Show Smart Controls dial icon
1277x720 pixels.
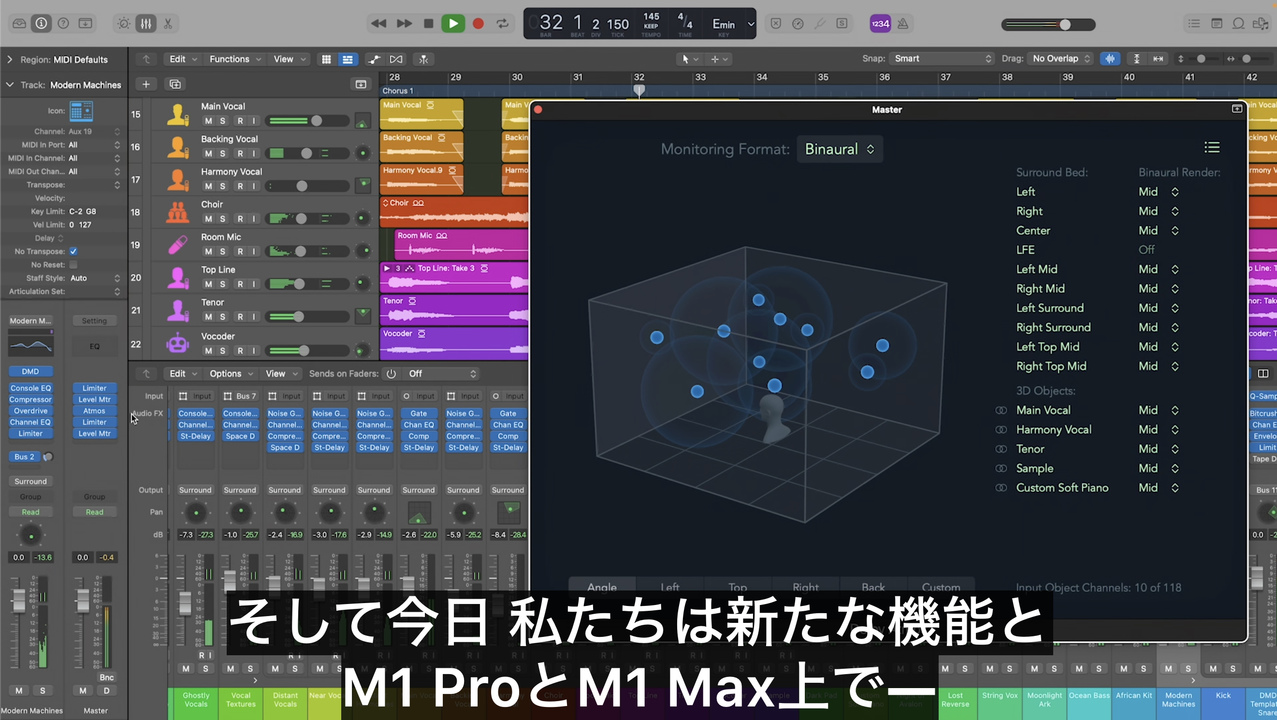(x=124, y=23)
